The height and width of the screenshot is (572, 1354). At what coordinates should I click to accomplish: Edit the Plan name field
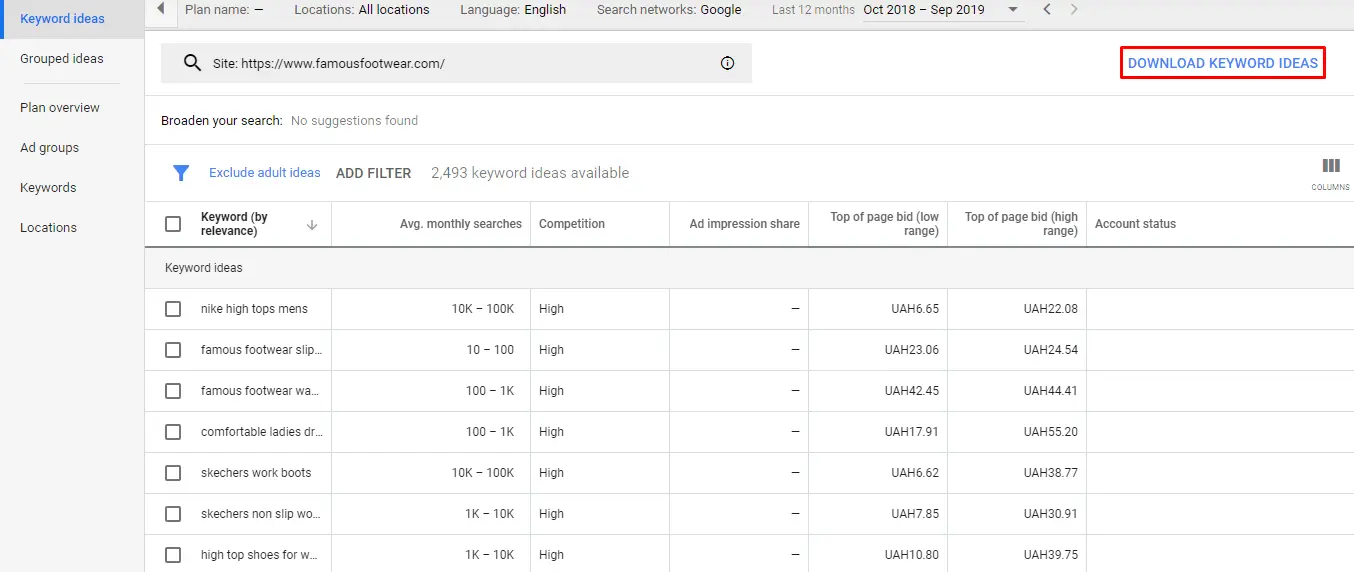pos(225,10)
